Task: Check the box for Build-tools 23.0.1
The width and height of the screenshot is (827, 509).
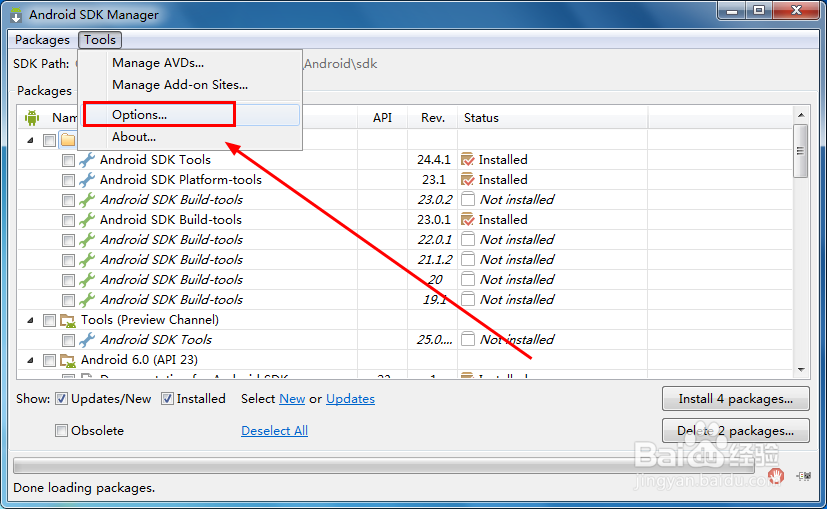Action: click(x=68, y=220)
